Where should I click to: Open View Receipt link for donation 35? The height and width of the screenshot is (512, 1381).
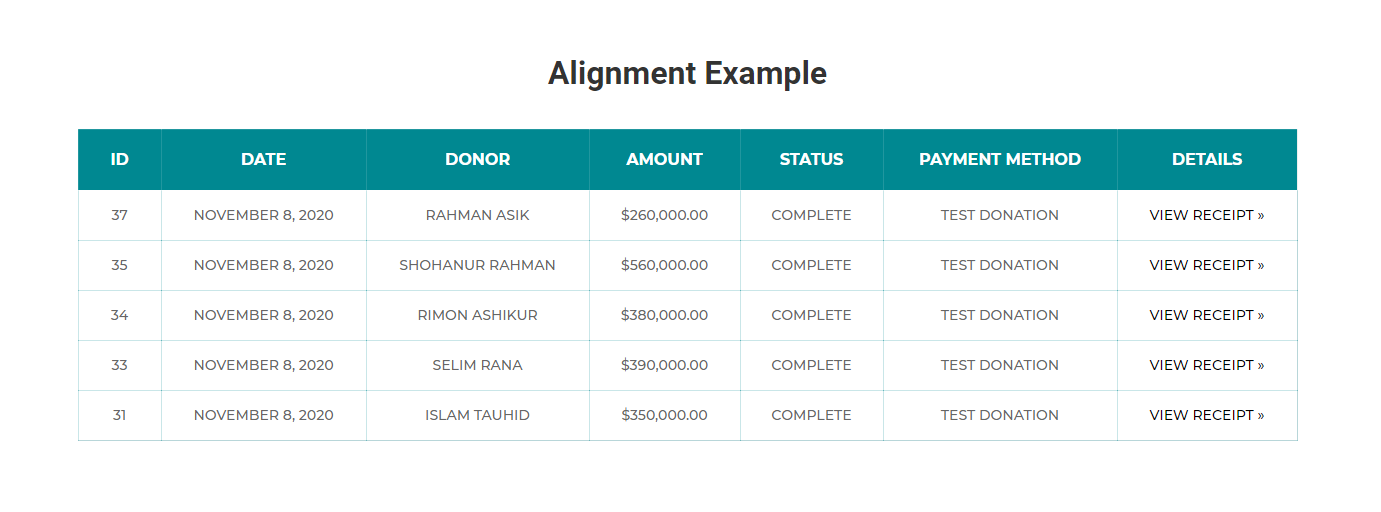tap(1206, 265)
